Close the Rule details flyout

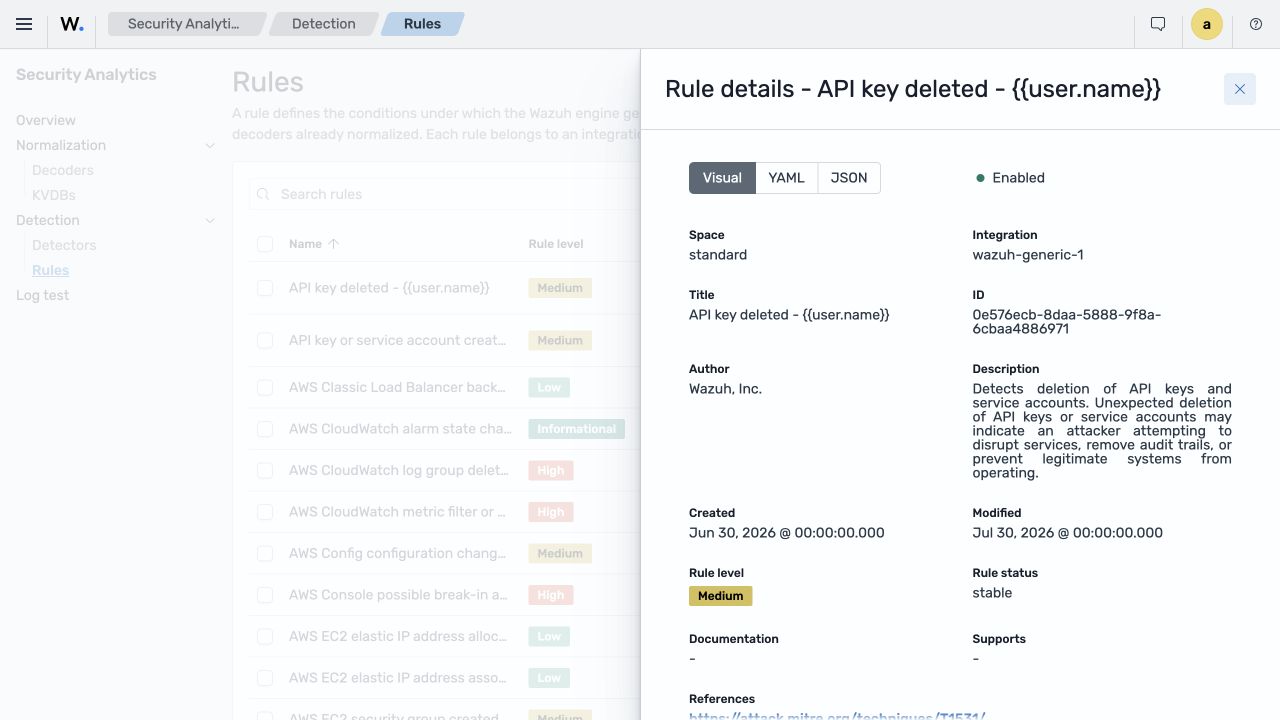1240,89
